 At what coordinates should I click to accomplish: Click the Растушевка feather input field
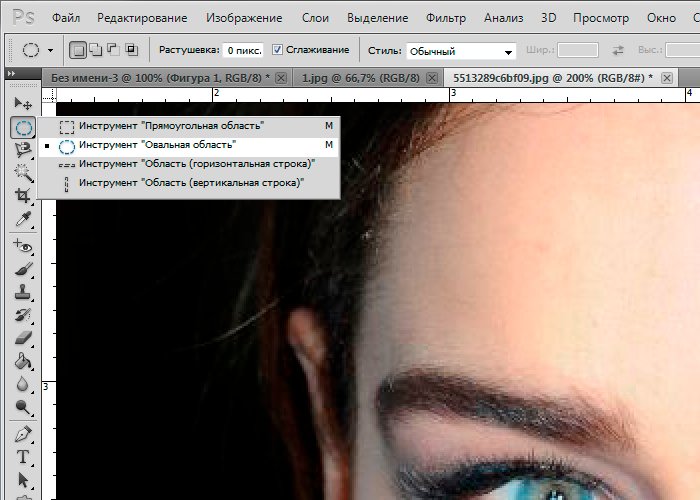point(243,50)
